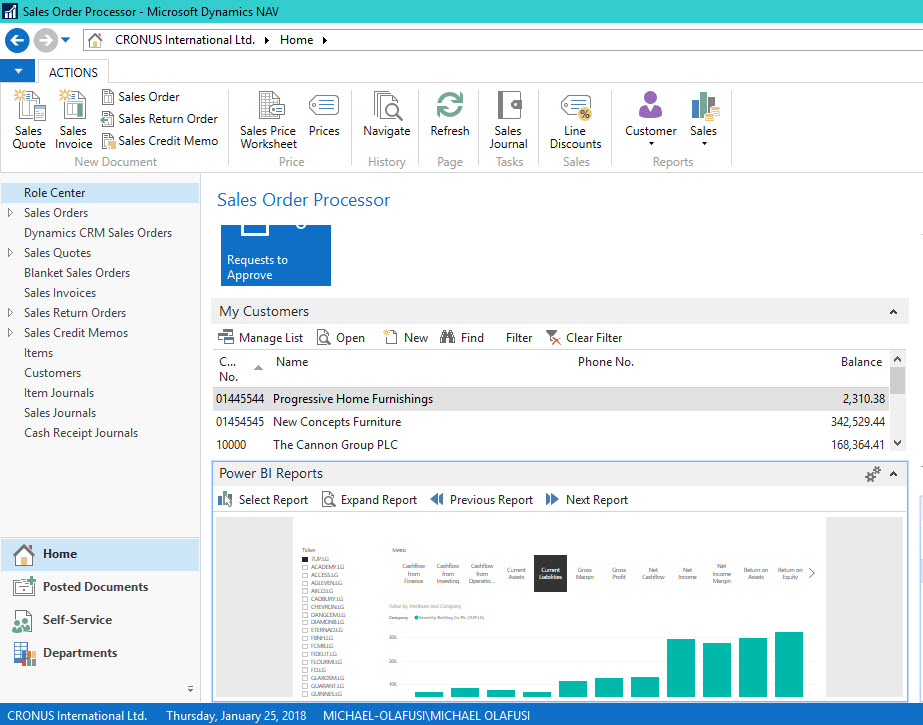Viewport: 923px width, 725px height.
Task: Find in My Customers list
Action: pyautogui.click(x=462, y=337)
